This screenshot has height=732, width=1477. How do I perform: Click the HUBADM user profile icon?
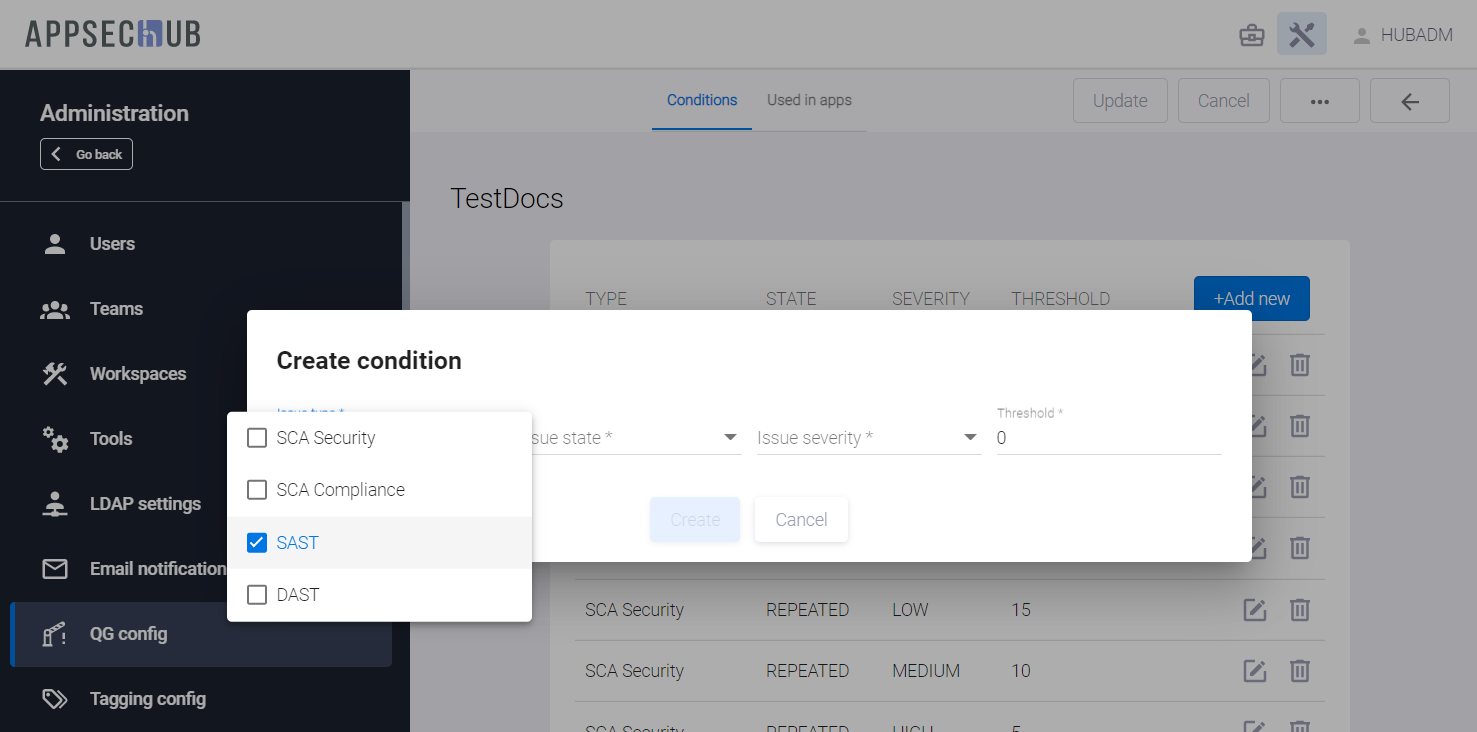pyautogui.click(x=1361, y=36)
